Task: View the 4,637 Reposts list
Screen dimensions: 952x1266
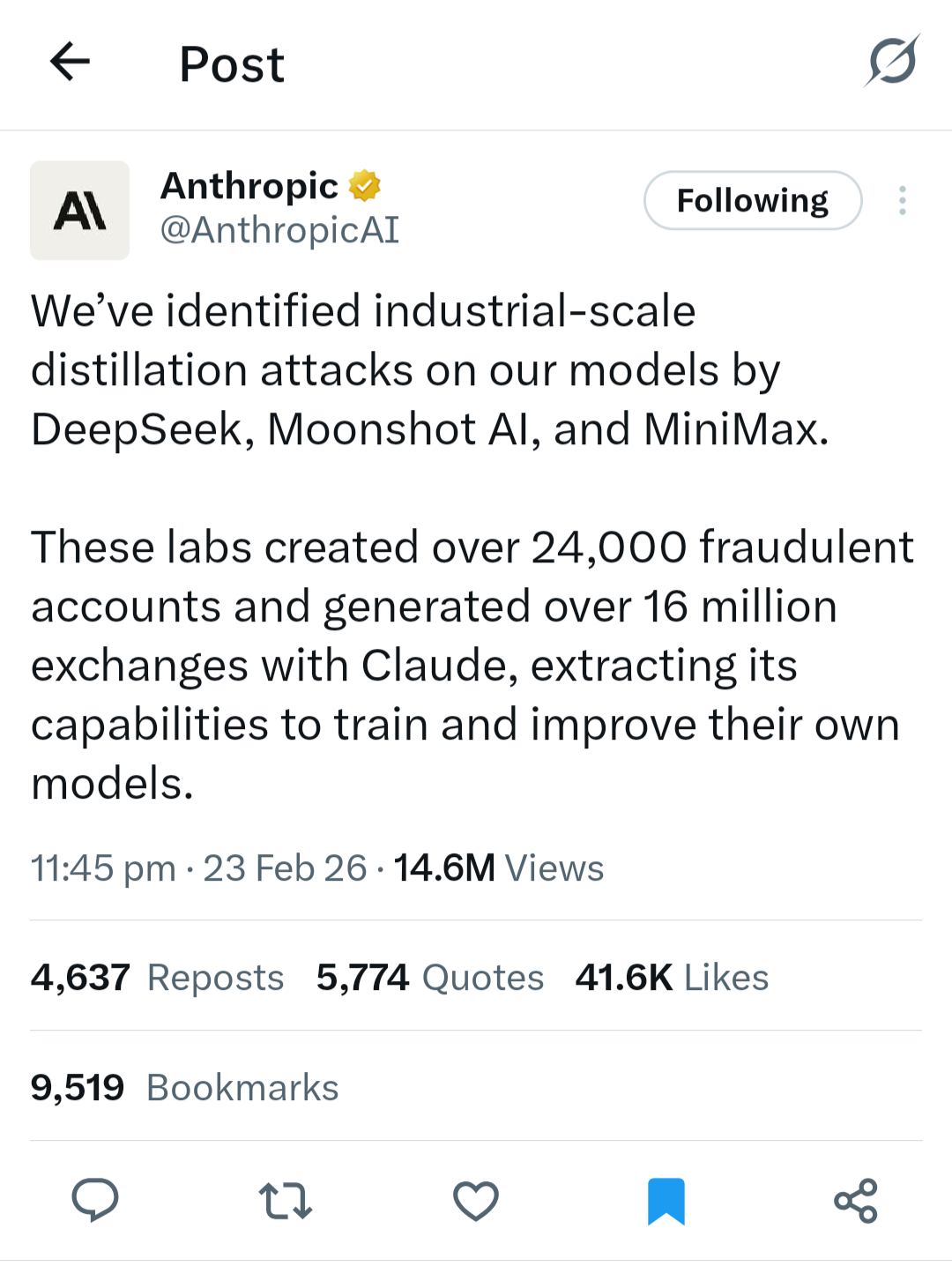Action: [x=157, y=977]
